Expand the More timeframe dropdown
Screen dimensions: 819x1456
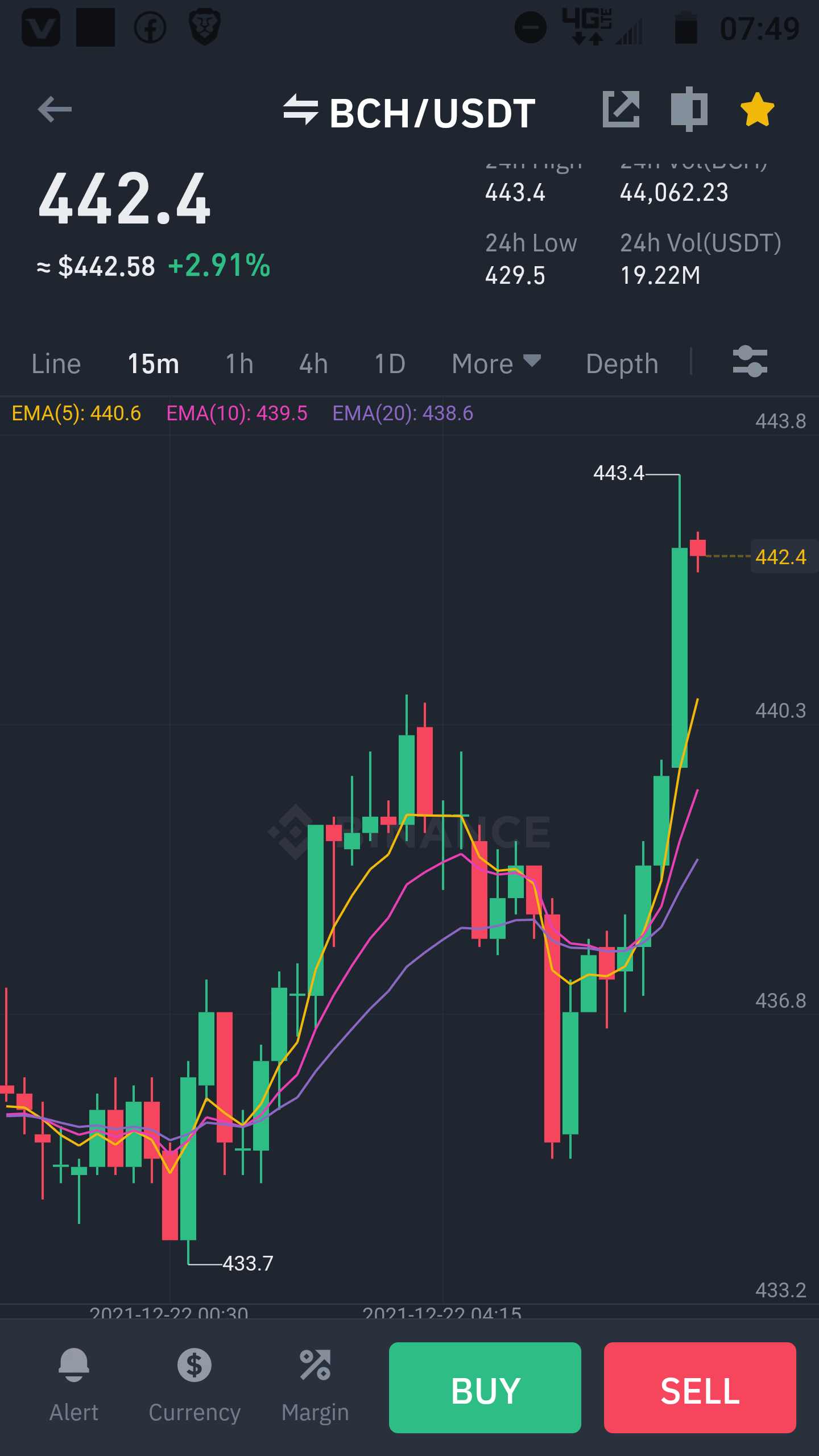(496, 363)
